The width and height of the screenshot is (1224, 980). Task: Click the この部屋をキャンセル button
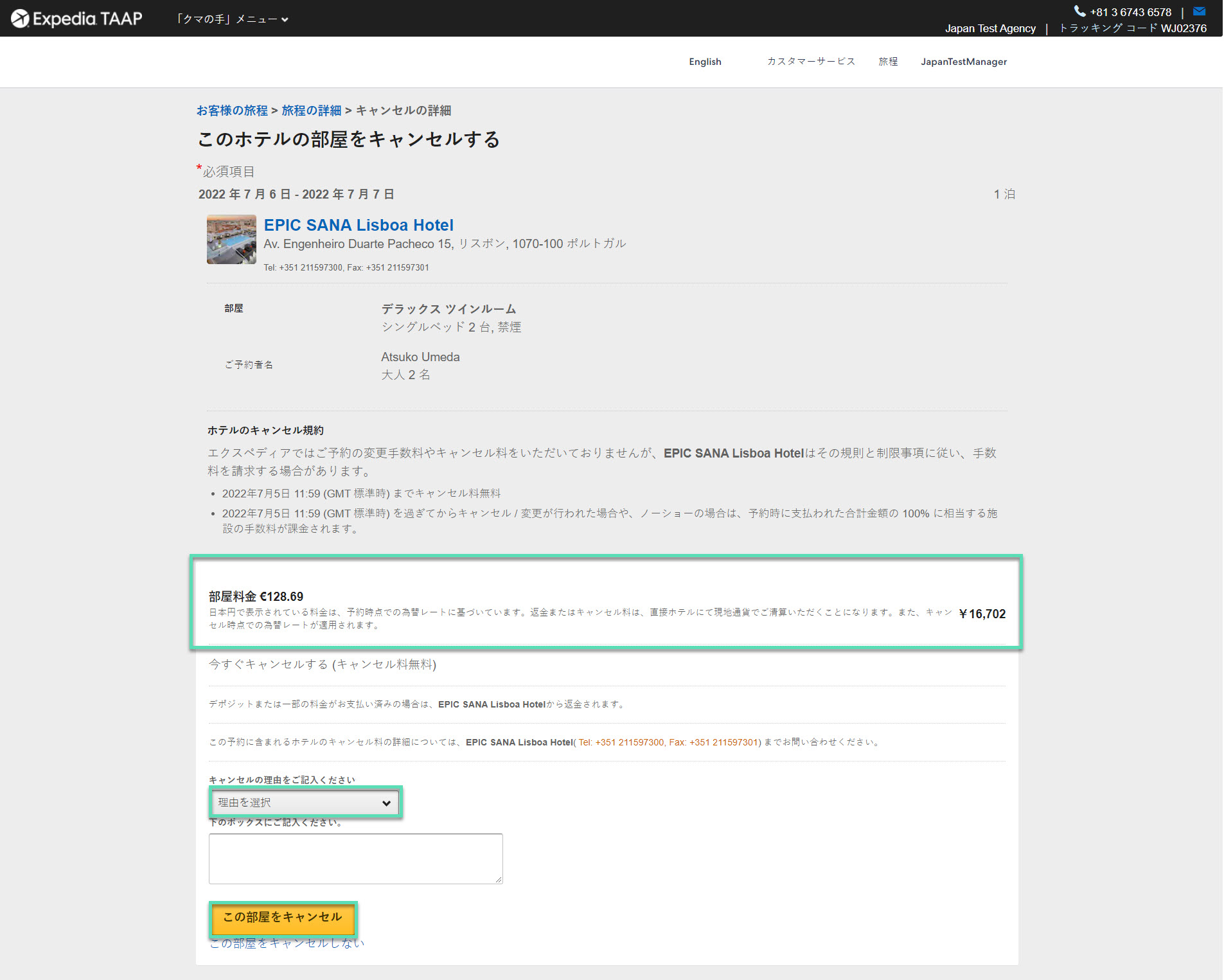(283, 918)
